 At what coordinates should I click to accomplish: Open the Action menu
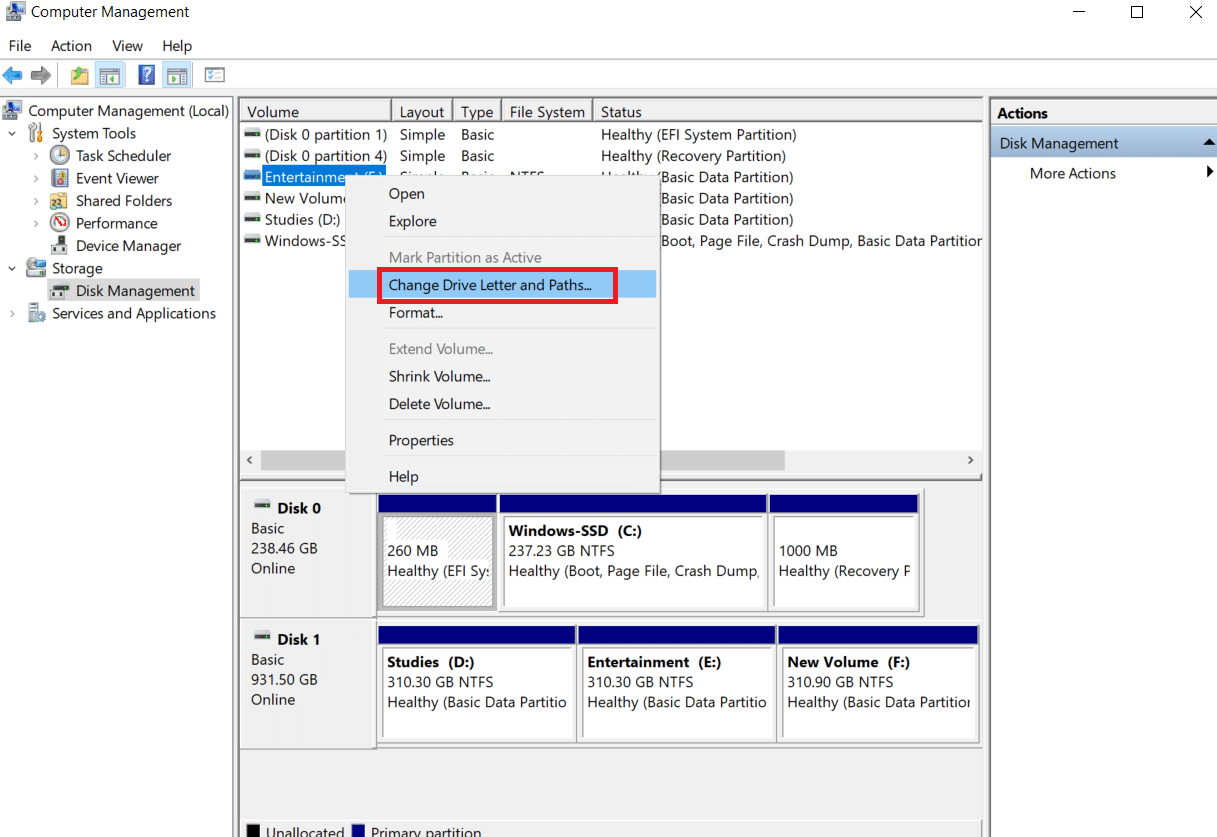click(x=71, y=46)
